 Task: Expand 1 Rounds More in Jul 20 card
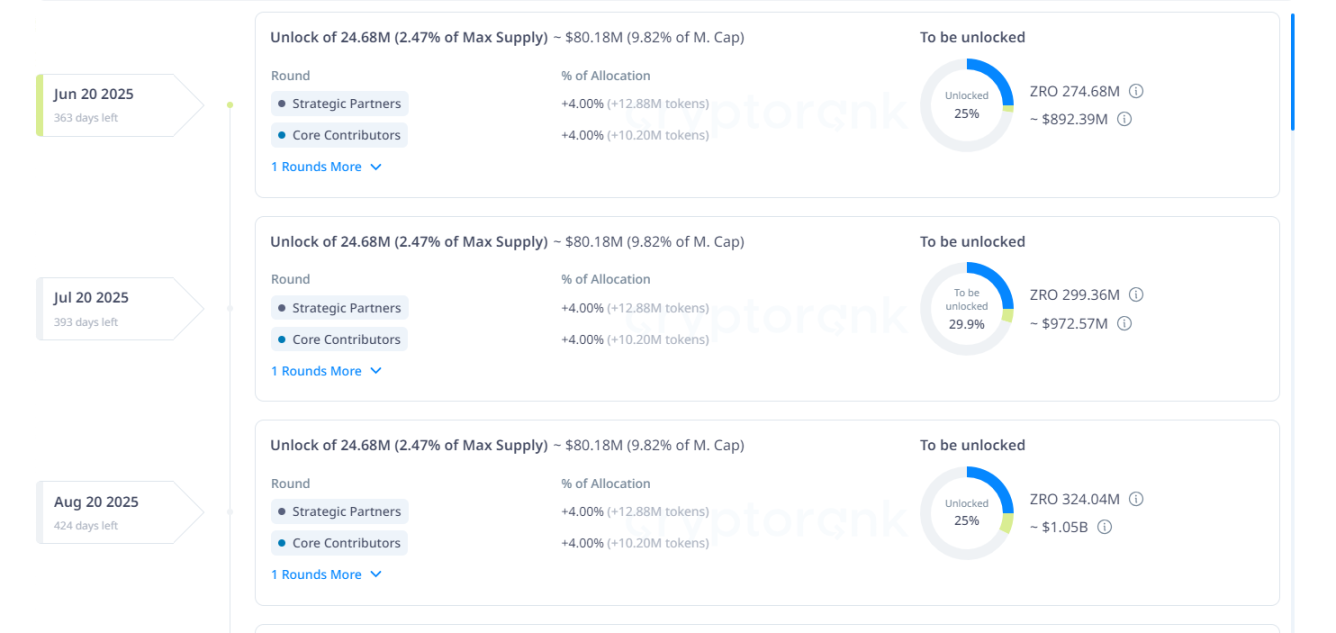click(x=326, y=371)
